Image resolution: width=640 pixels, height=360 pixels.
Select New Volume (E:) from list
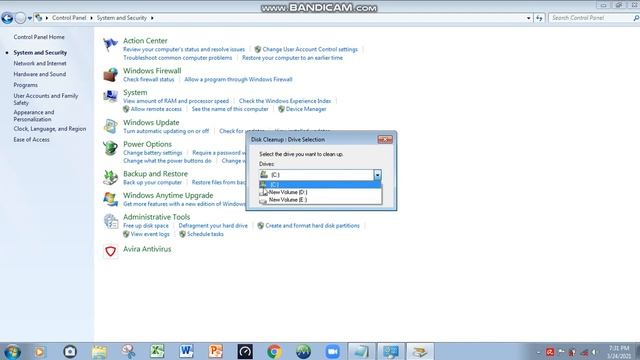point(320,200)
